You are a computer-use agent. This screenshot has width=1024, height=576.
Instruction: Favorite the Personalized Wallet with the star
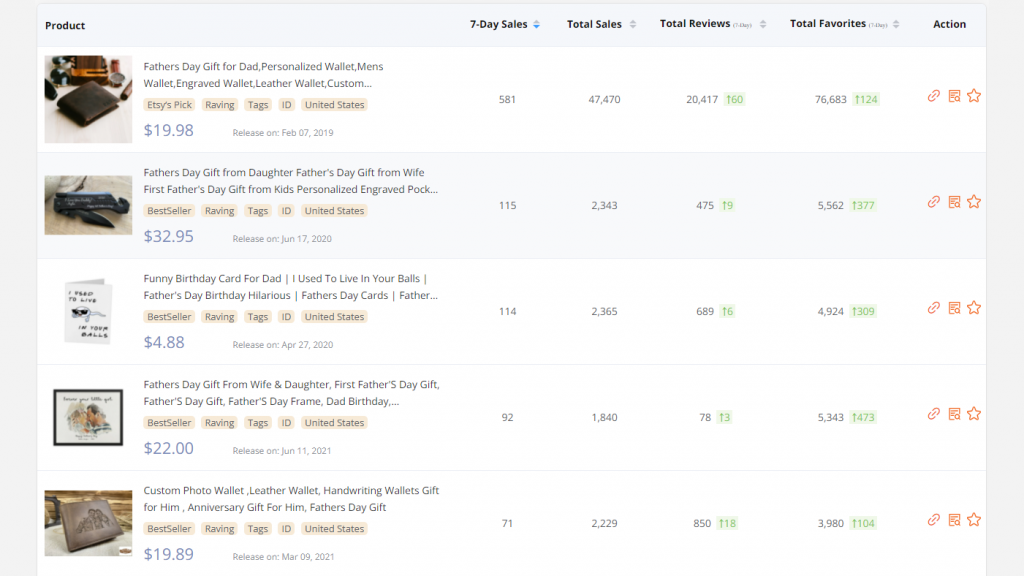point(974,96)
